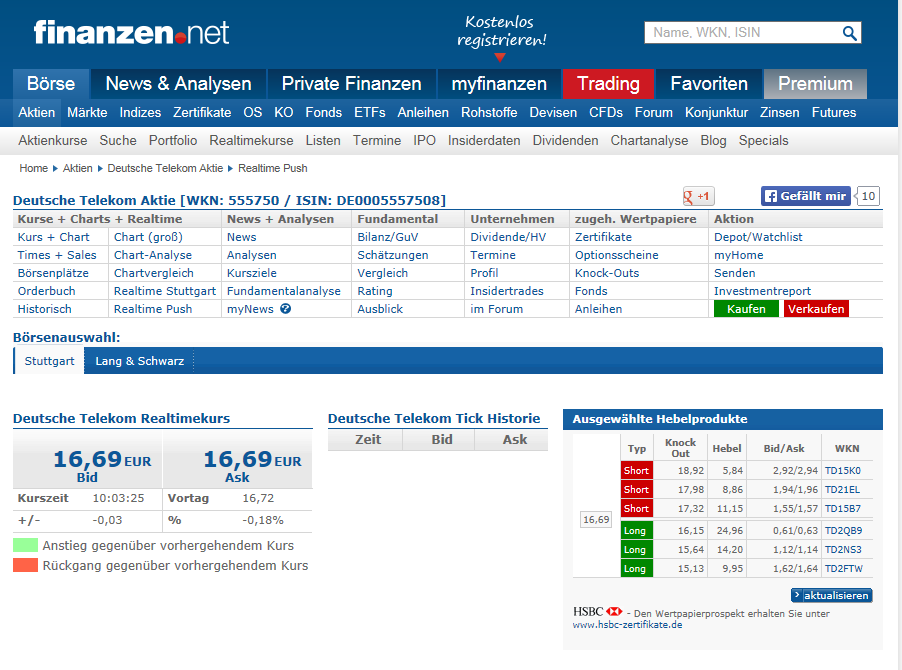Viewport: 902px width, 670px height.
Task: Click the finanzen.net logo
Action: (131, 32)
